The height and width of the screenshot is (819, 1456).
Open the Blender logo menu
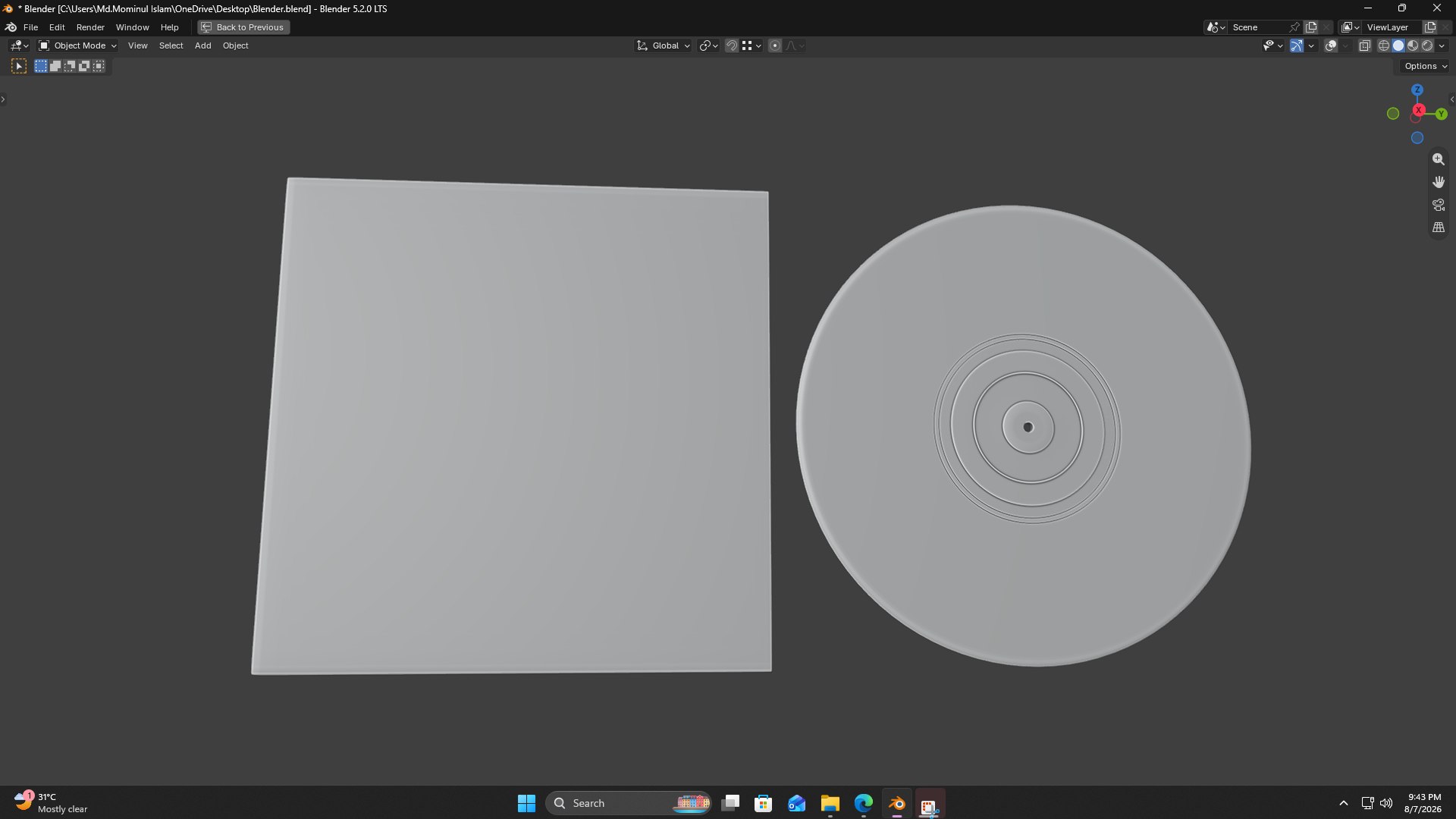pos(11,27)
